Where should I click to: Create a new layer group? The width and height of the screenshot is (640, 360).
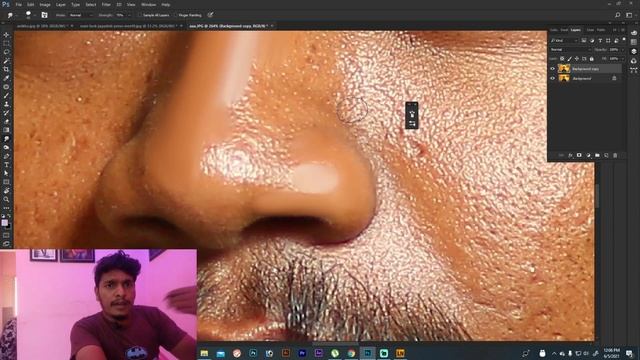pyautogui.click(x=597, y=156)
